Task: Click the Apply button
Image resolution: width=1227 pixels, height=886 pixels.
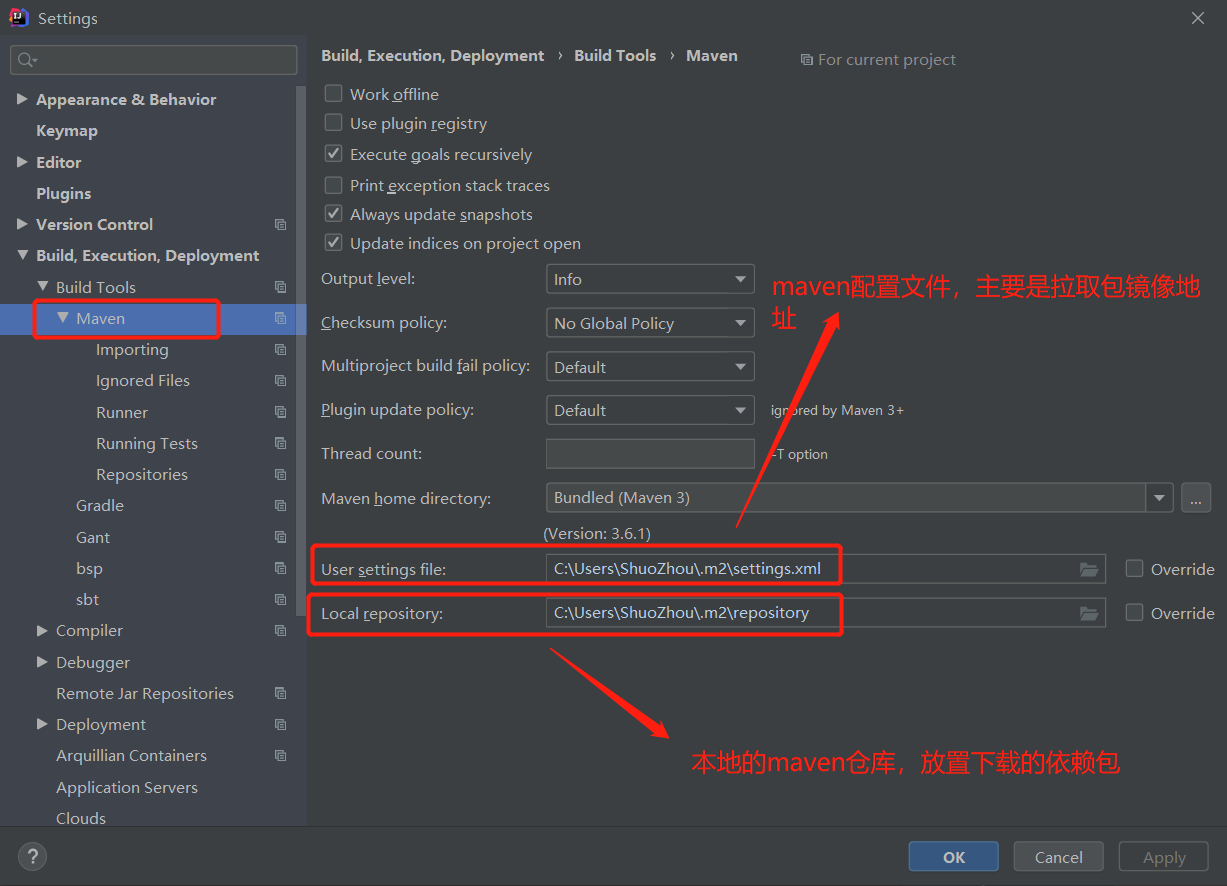Action: pyautogui.click(x=1164, y=857)
